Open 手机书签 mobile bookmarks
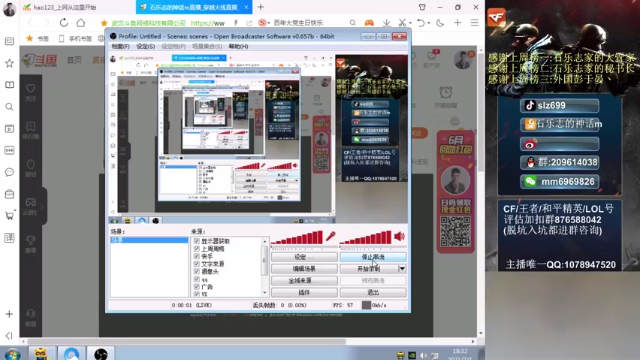 (x=76, y=38)
